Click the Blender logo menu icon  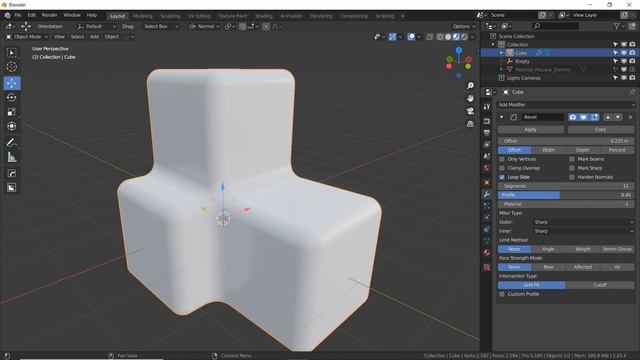[x=7, y=15]
